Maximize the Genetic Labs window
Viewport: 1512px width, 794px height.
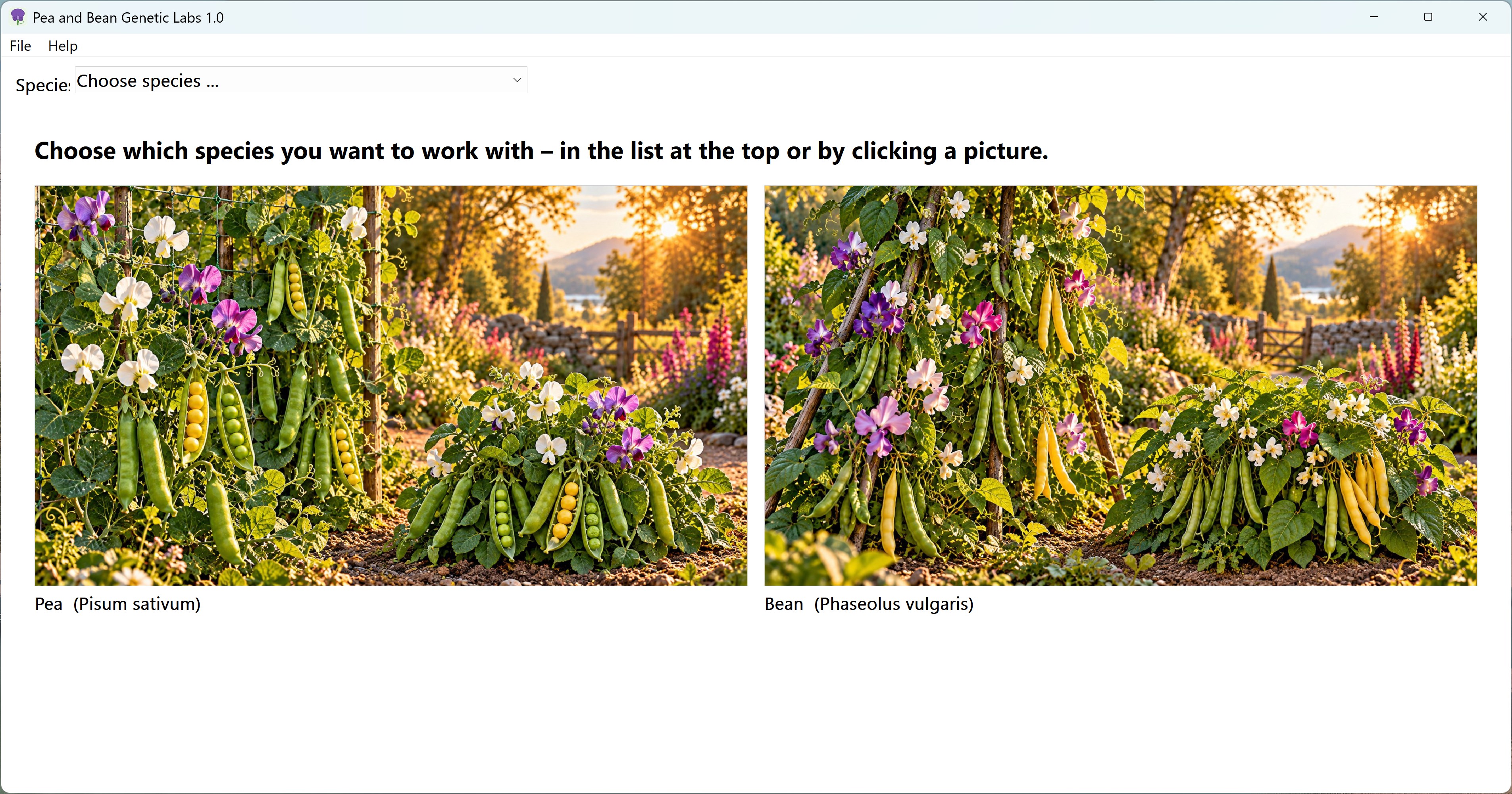coord(1428,17)
